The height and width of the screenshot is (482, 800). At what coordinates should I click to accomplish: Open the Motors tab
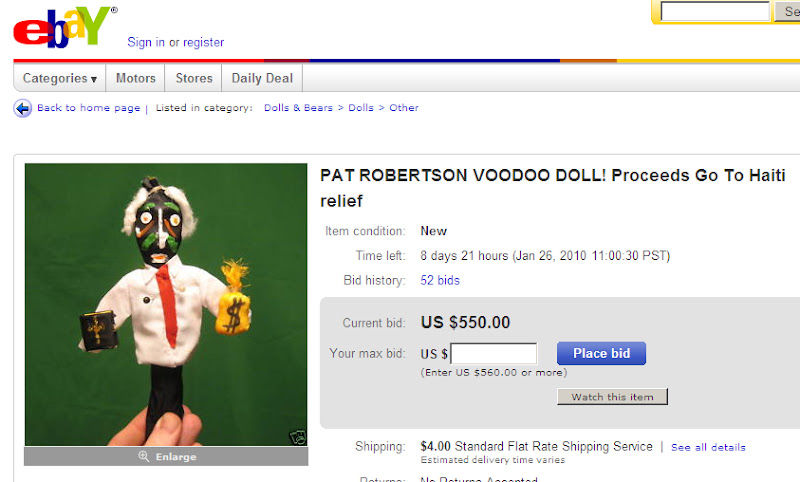coord(135,78)
